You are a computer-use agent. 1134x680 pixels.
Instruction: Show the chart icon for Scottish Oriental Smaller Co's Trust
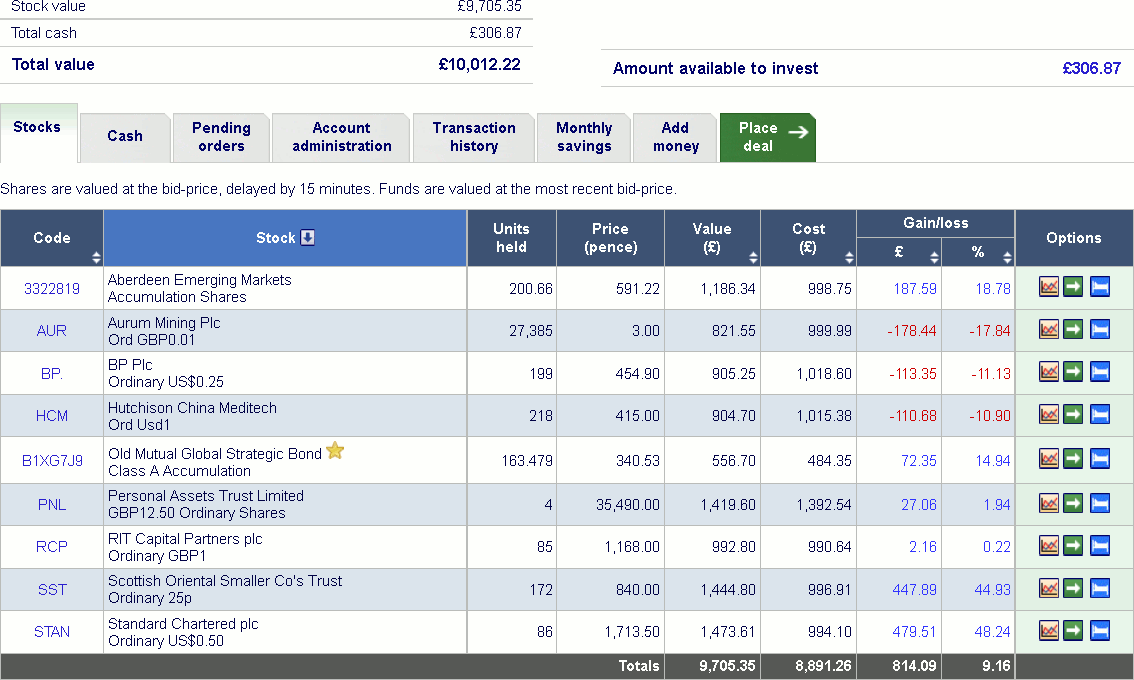tap(1049, 588)
